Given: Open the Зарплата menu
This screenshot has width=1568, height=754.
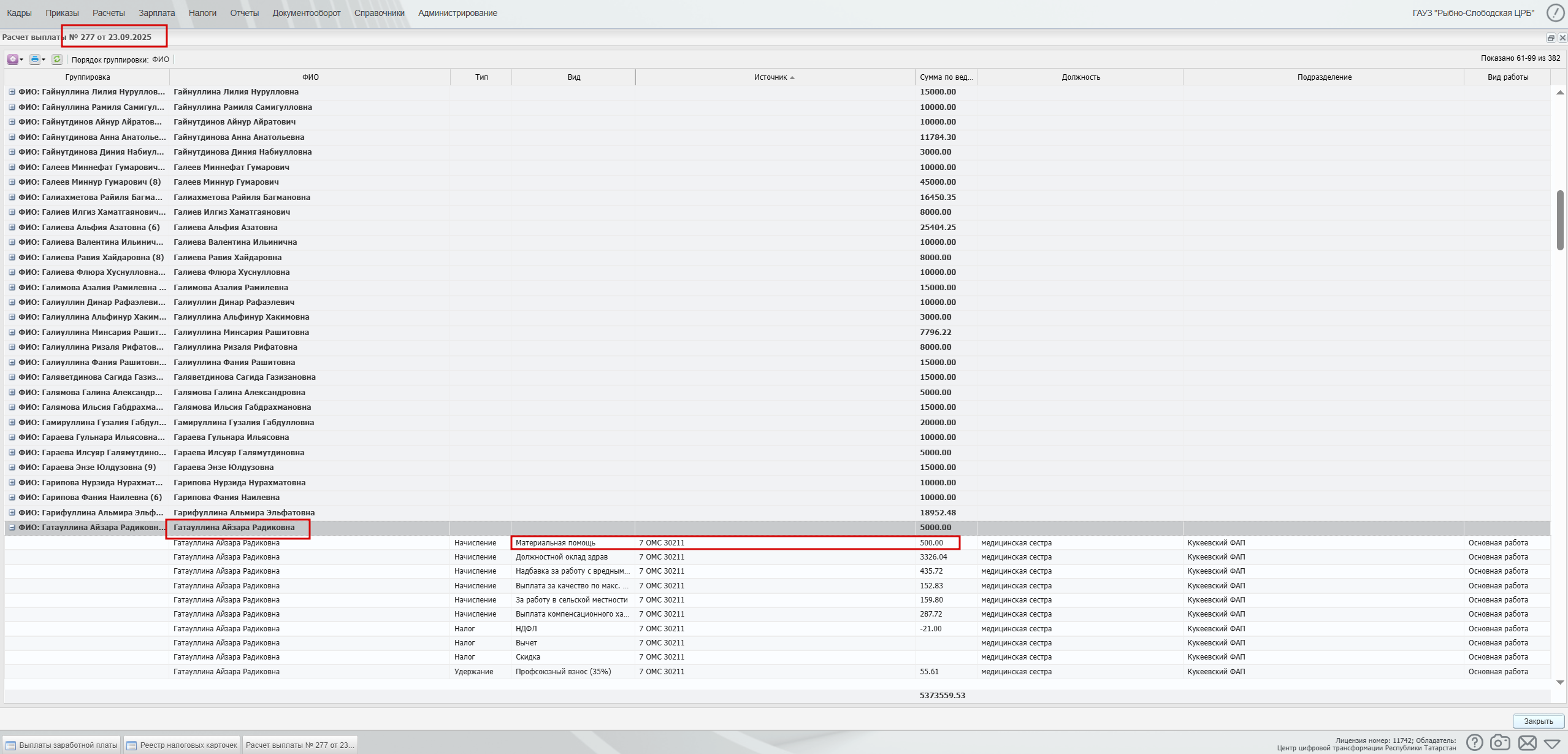Looking at the screenshot, I should tap(156, 13).
